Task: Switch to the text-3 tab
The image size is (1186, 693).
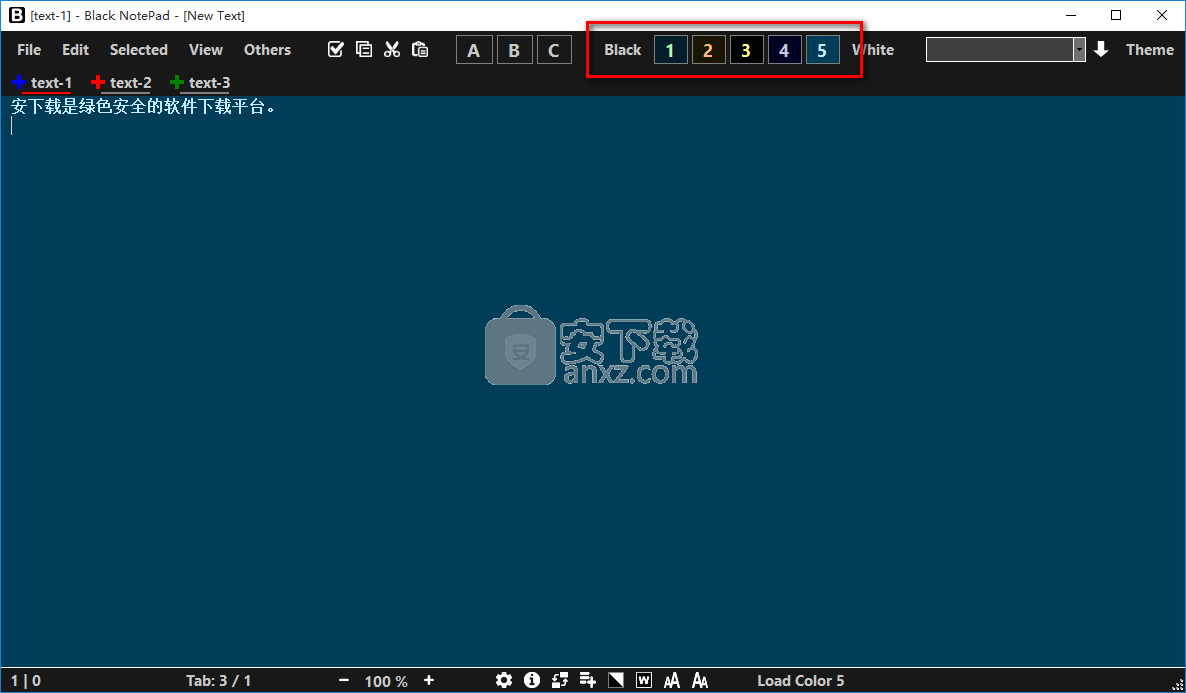Action: 210,82
